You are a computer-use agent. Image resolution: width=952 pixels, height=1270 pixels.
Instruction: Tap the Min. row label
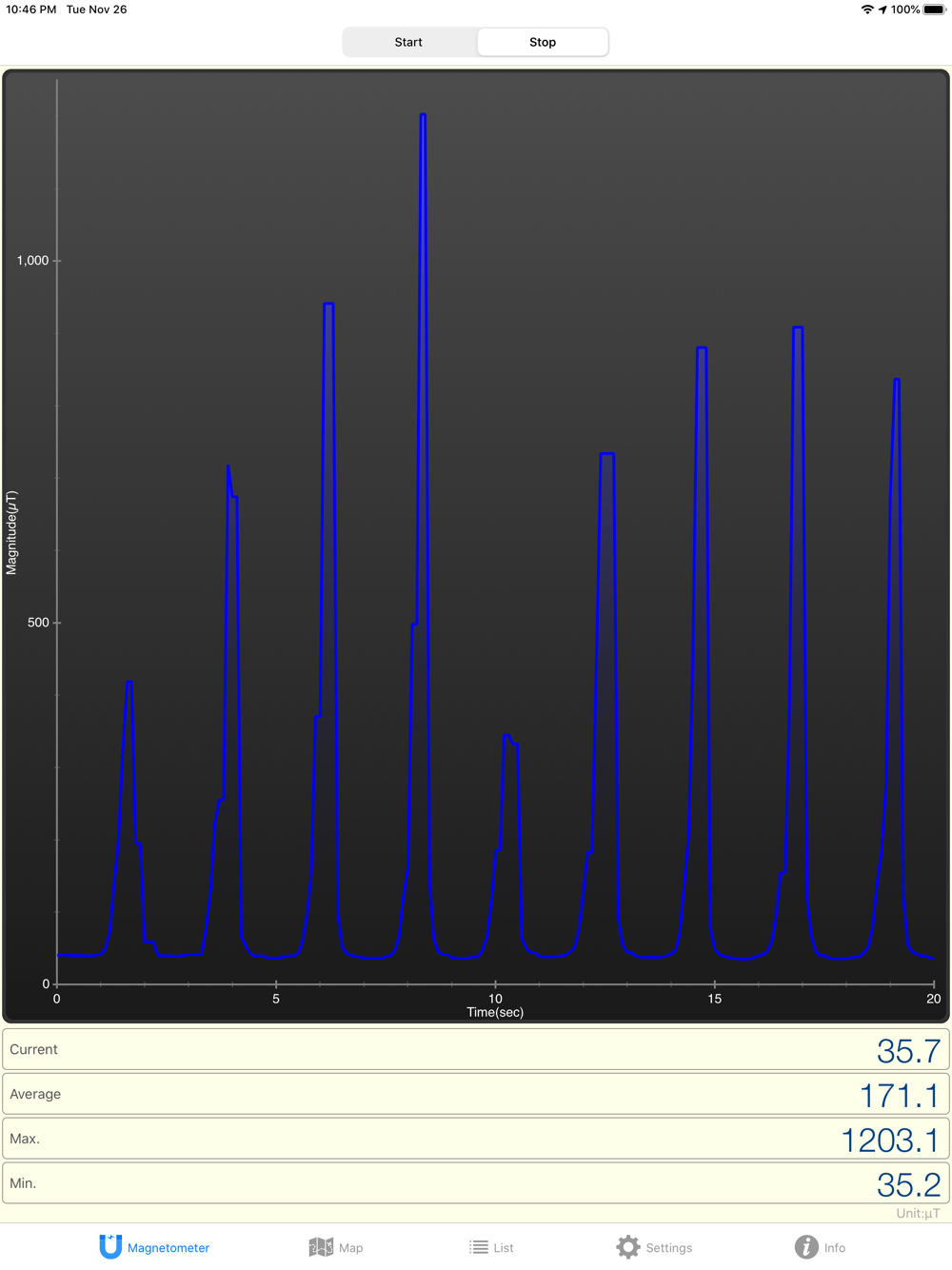pyautogui.click(x=23, y=1183)
